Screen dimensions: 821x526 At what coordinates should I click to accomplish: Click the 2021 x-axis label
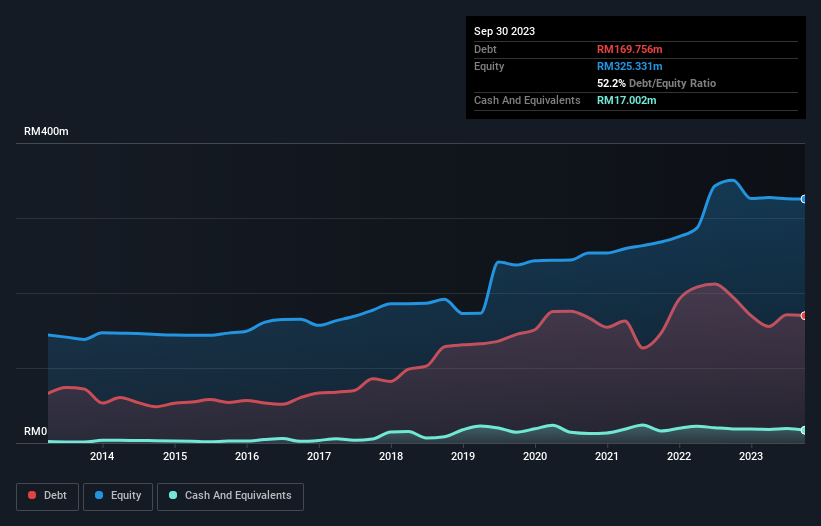coord(607,456)
